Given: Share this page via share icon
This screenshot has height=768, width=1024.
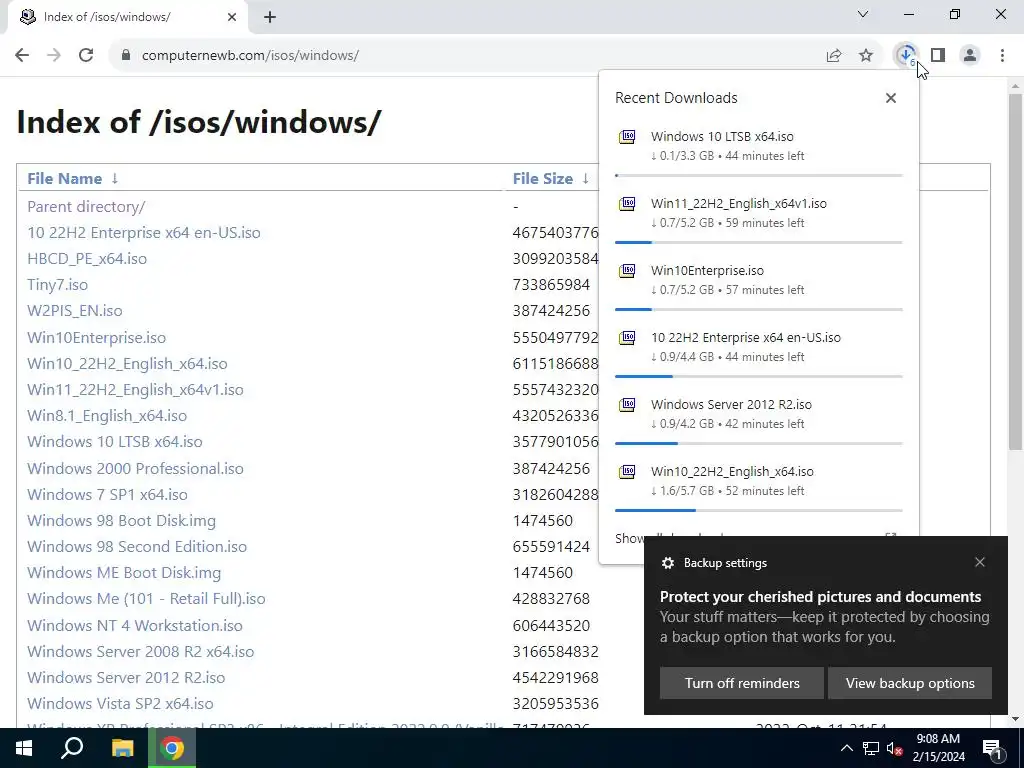Looking at the screenshot, I should [834, 56].
